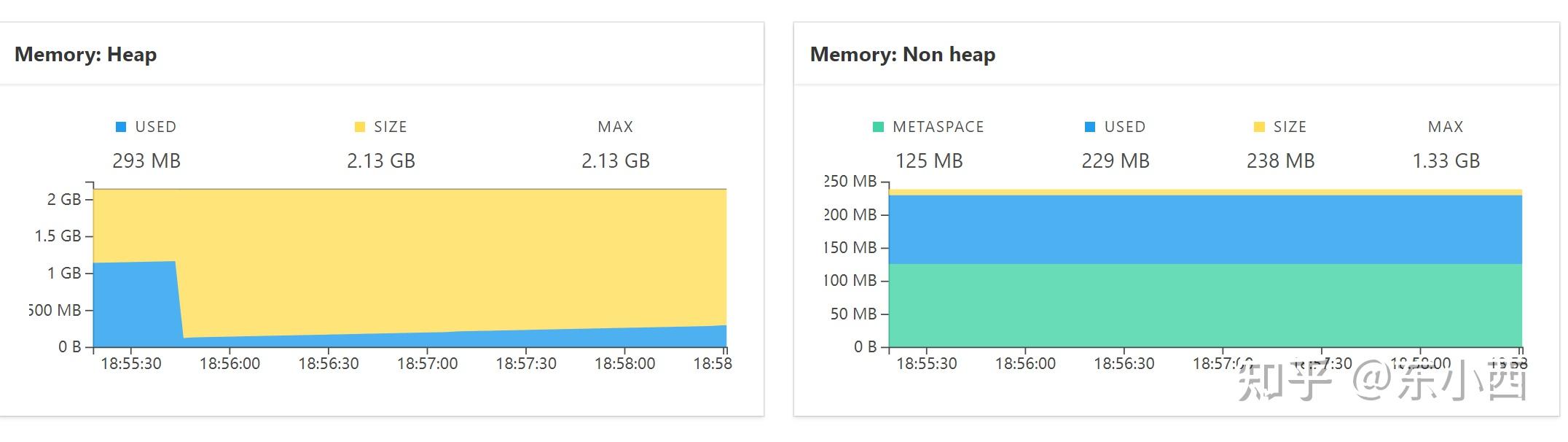Viewport: 1568px width, 442px height.
Task: Click the 150 MB label on Non heap y-axis
Action: pos(850,247)
